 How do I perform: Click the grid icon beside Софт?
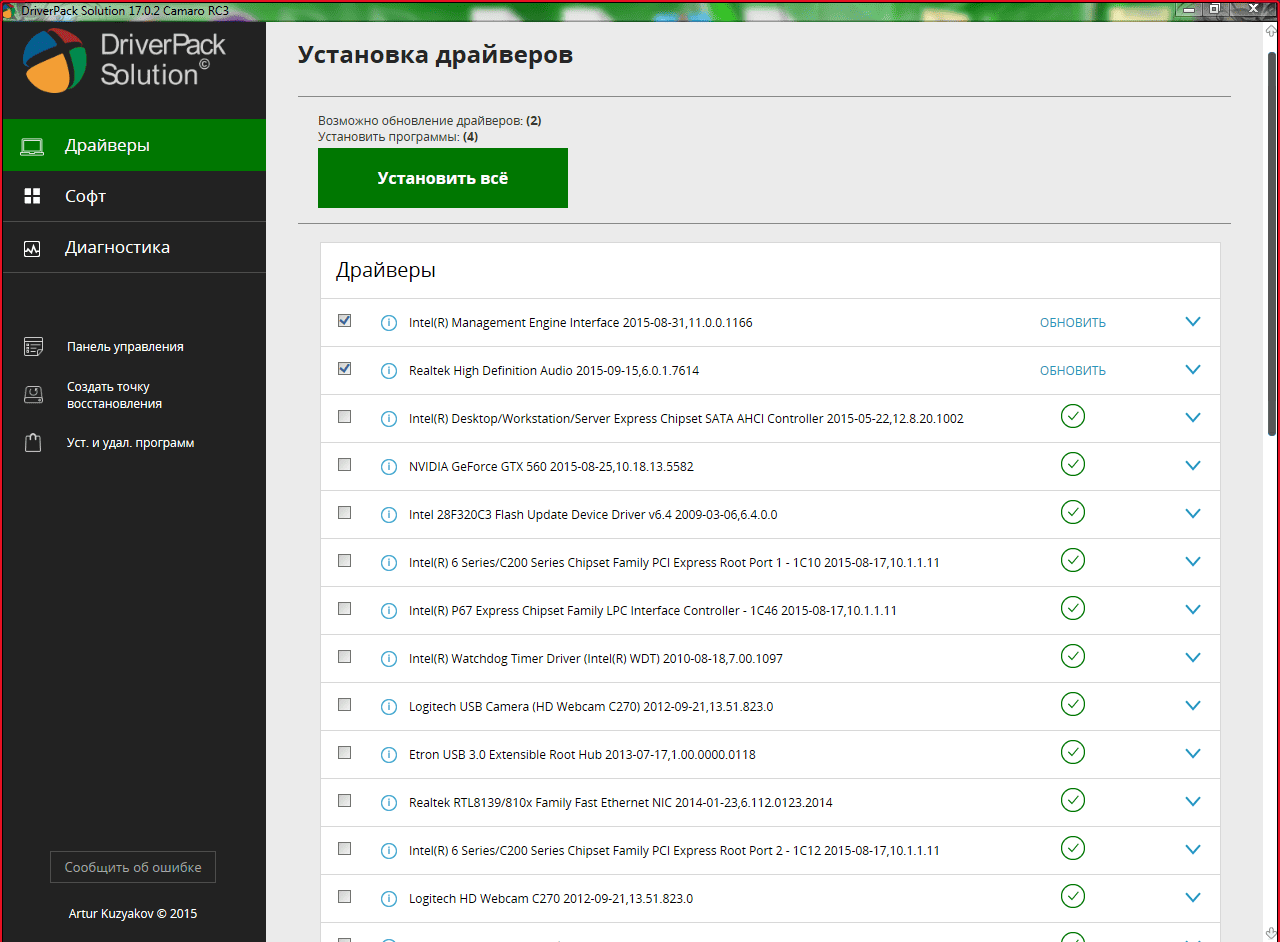point(33,196)
